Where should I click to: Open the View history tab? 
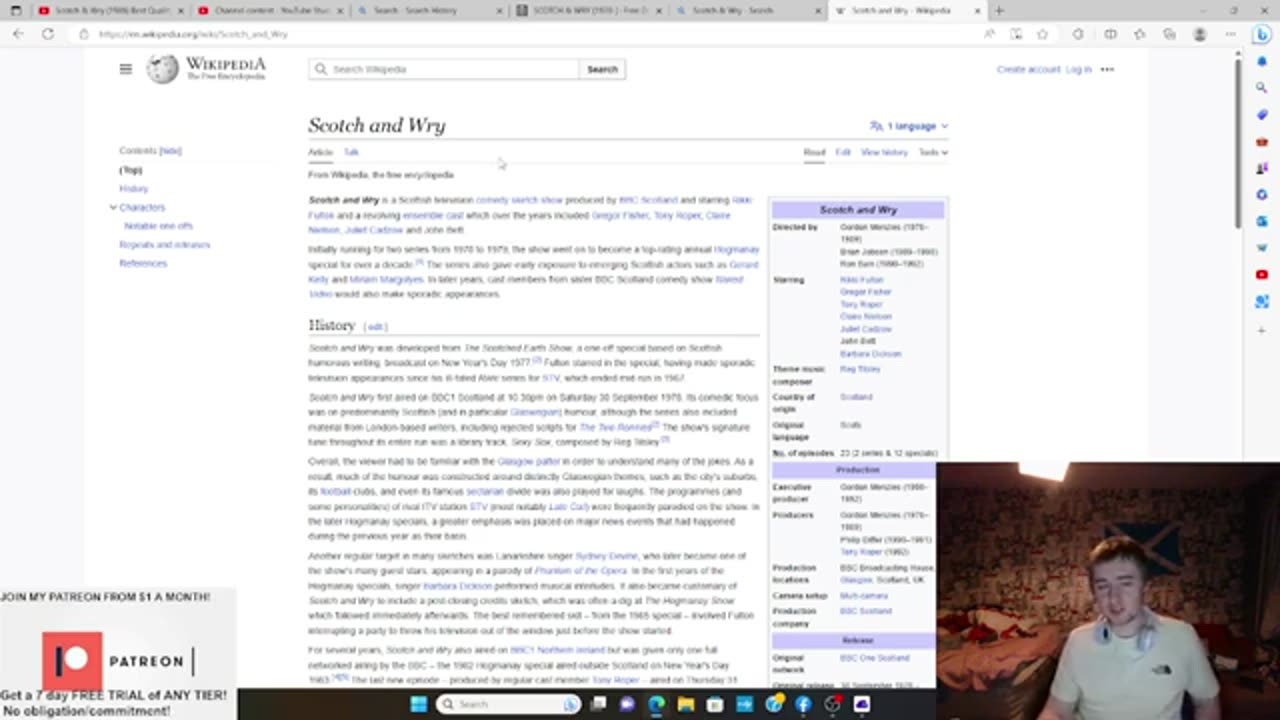pyautogui.click(x=884, y=152)
